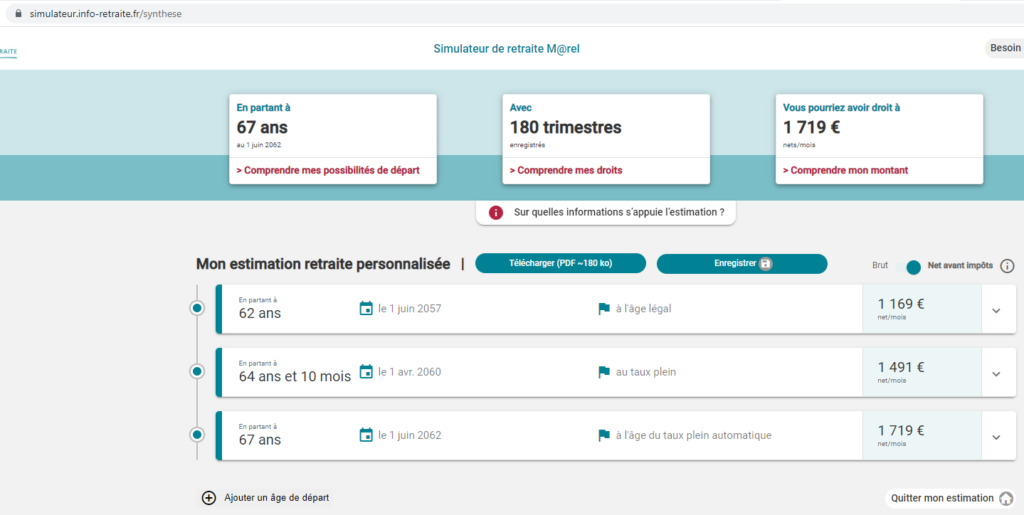Click the le 1 avr. 2060 date text
This screenshot has width=1024, height=515.
click(x=409, y=372)
